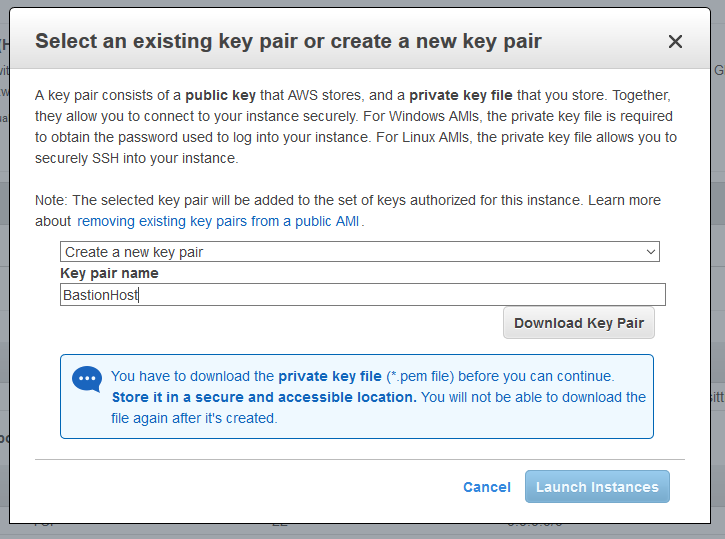
Task: Click Store it in a secure location text
Action: 264,397
